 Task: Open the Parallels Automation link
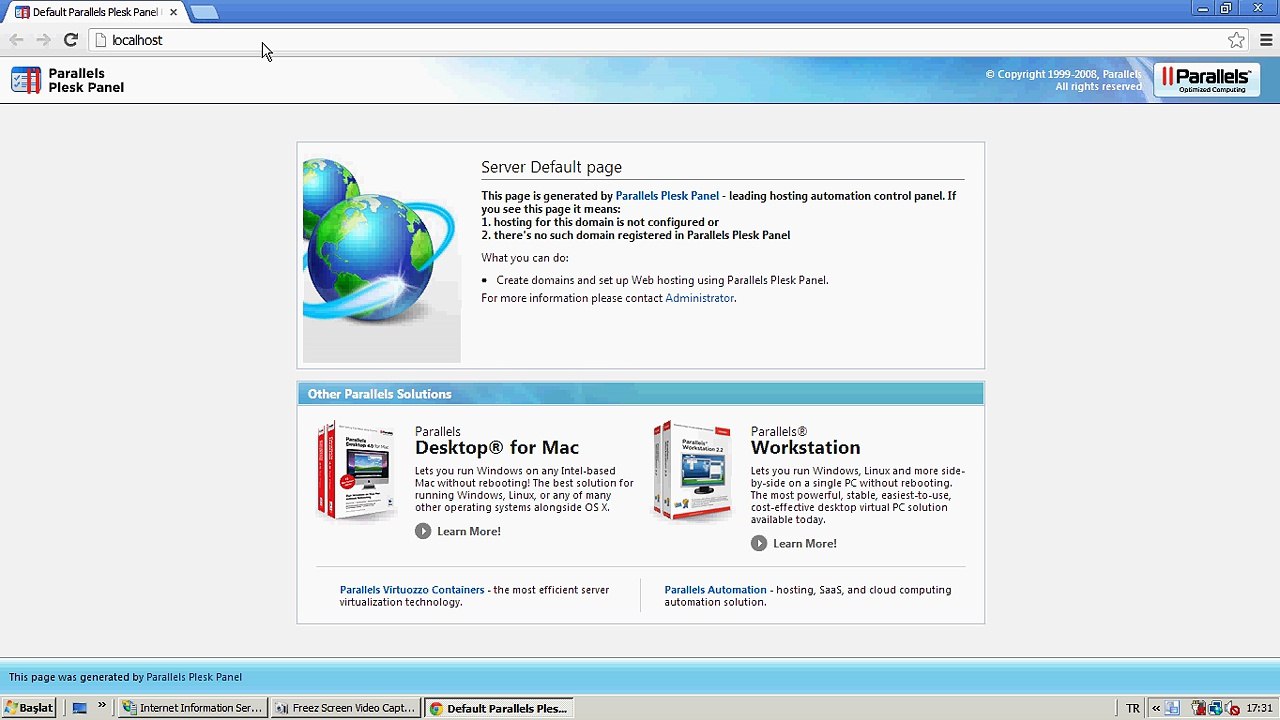point(715,590)
